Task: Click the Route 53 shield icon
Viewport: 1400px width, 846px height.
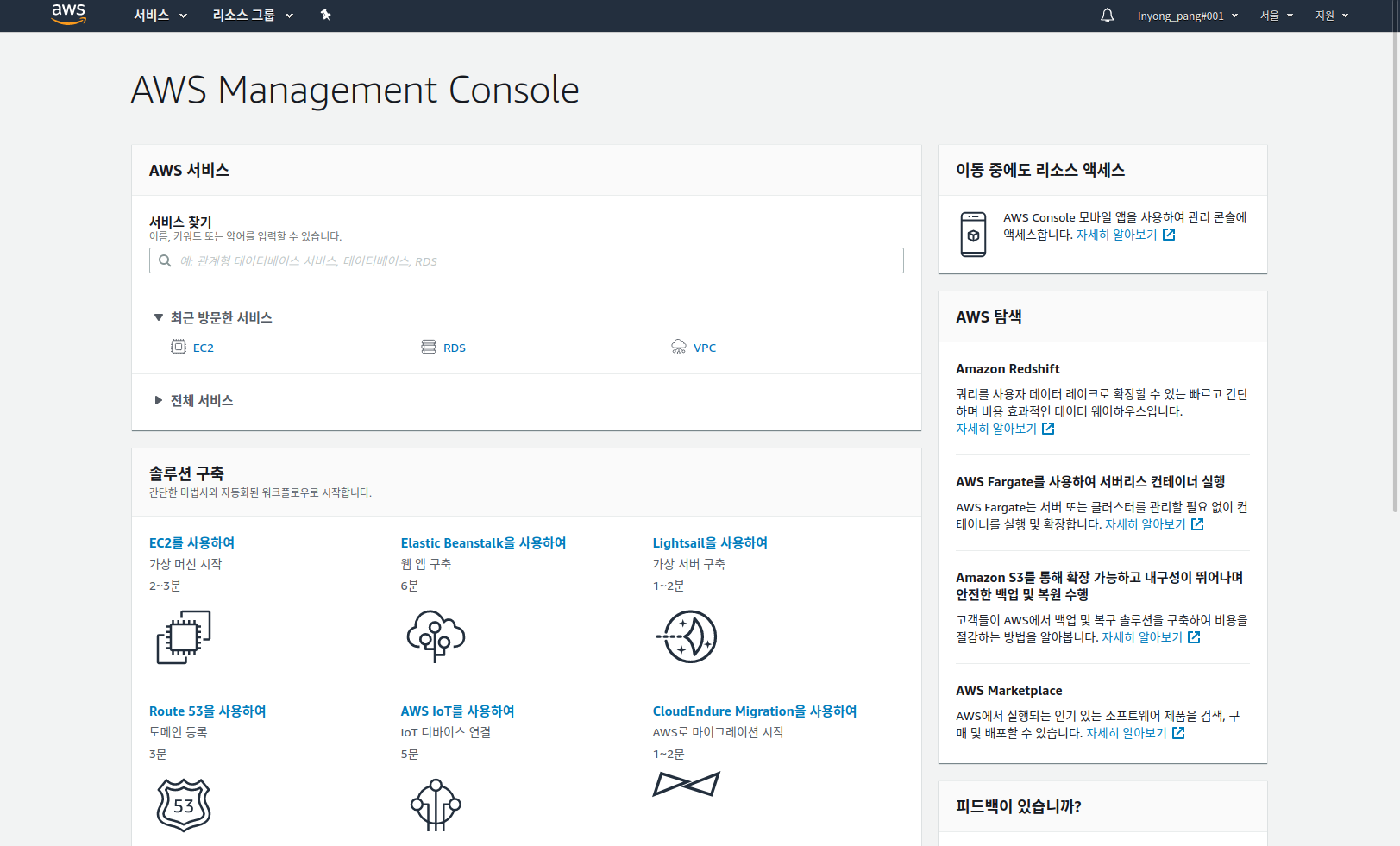Action: [x=184, y=805]
